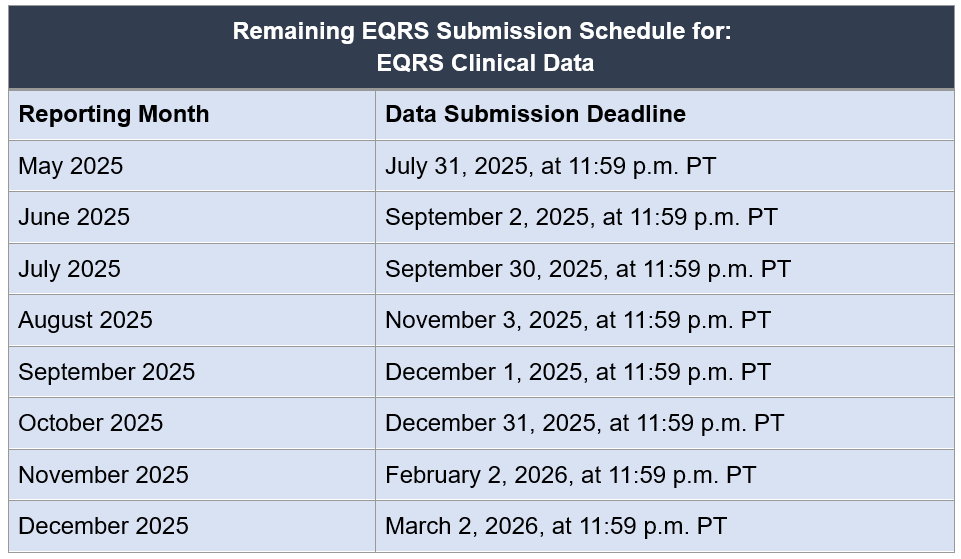Select the February 2, 2026 deadline cell
The width and height of the screenshot is (961, 559).
[x=665, y=475]
